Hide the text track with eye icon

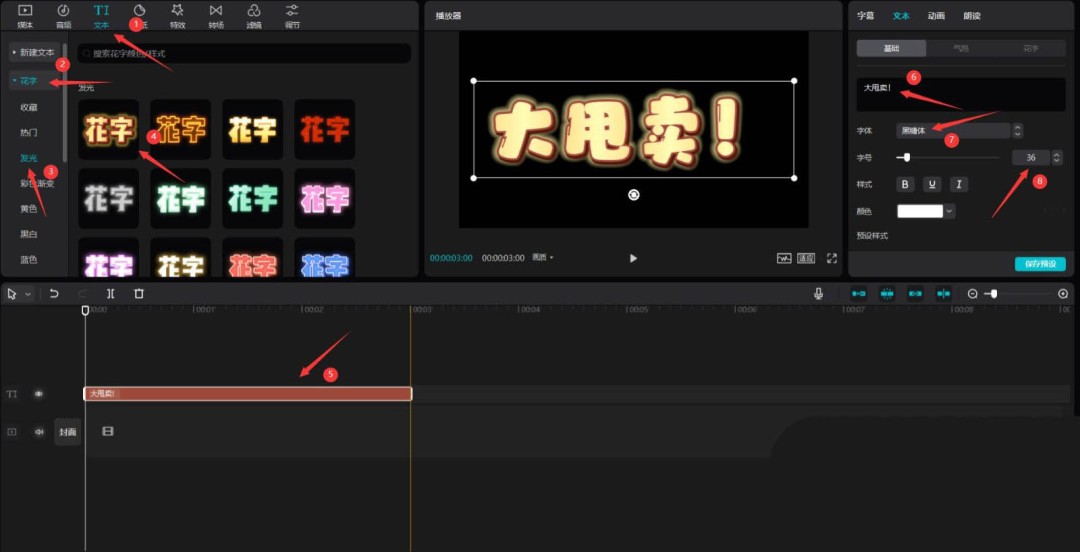click(x=39, y=394)
